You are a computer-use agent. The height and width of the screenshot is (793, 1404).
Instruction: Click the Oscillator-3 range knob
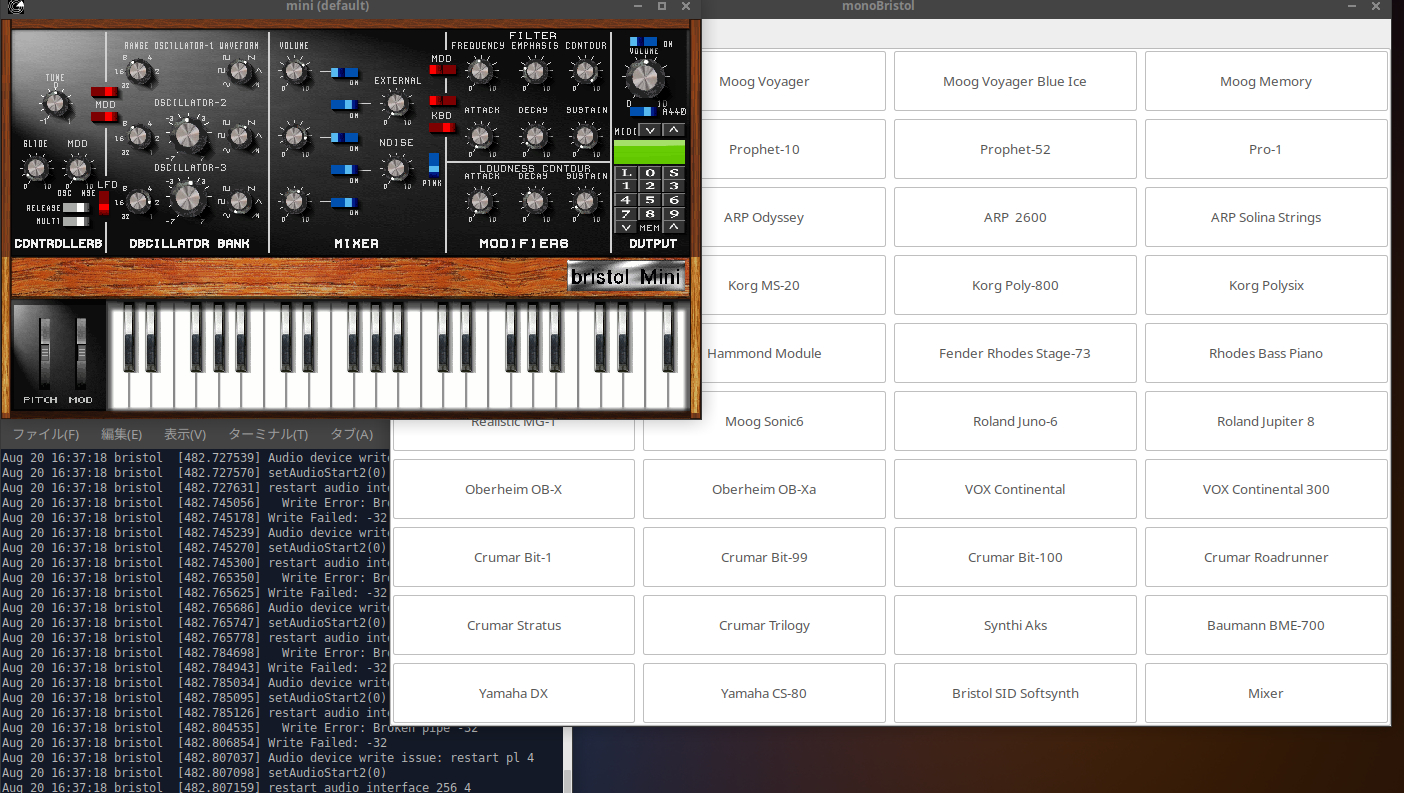[139, 203]
